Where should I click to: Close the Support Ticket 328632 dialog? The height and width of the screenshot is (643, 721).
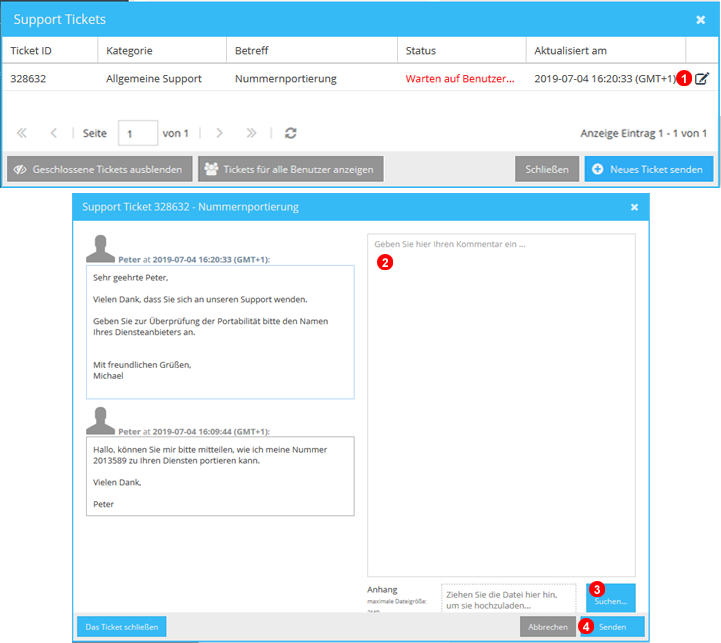[x=634, y=207]
